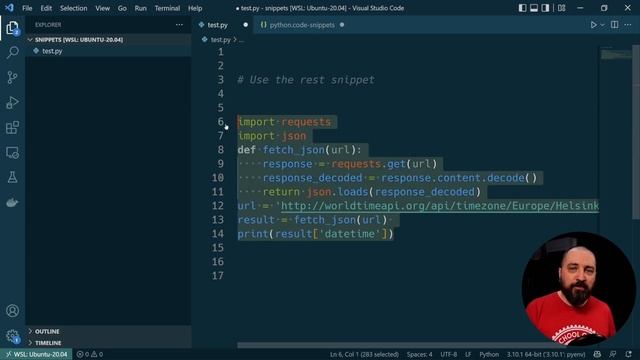Click the minimap code overview
The height and width of the screenshot is (360, 640).
pos(616,54)
